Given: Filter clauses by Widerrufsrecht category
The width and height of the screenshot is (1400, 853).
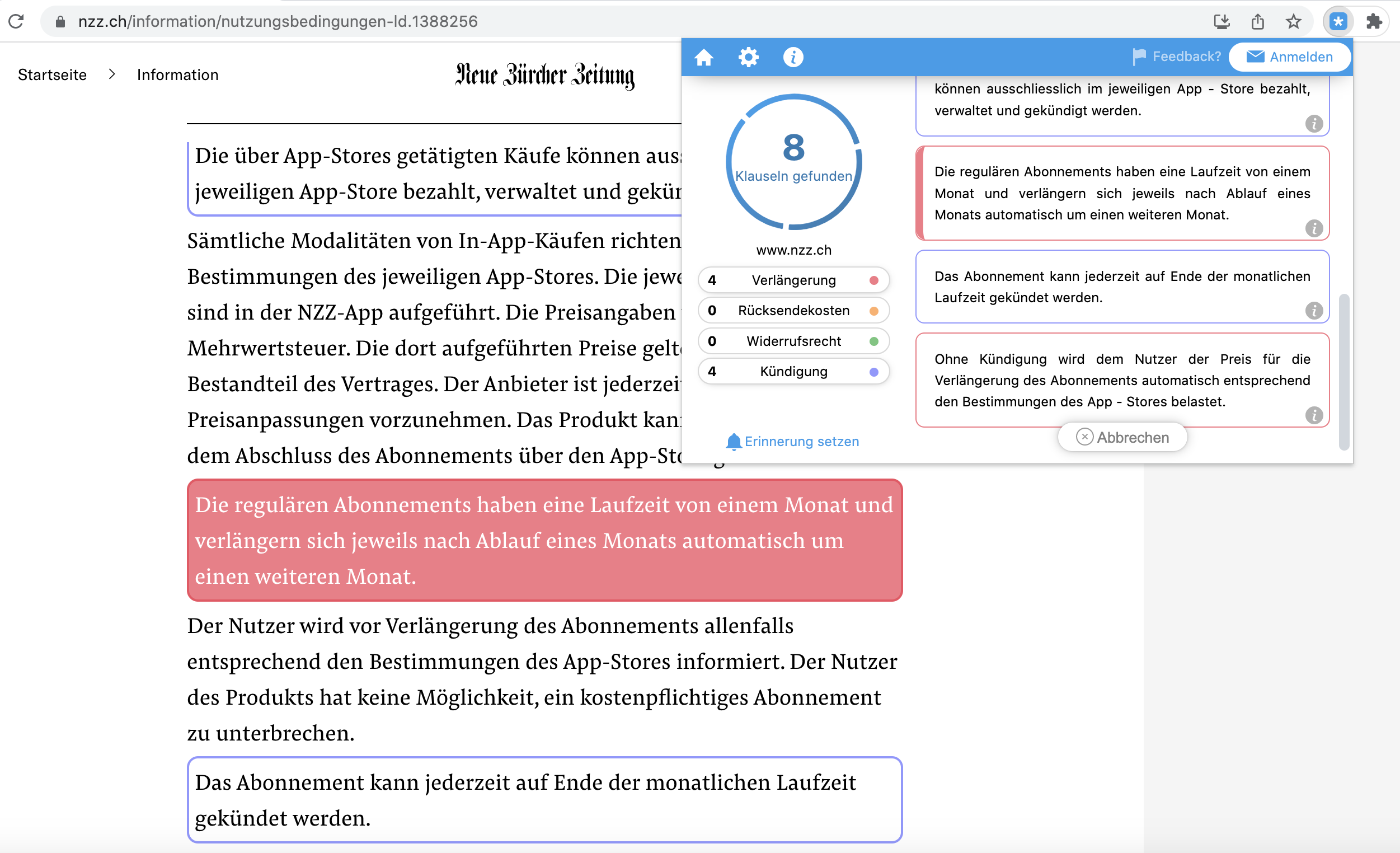Looking at the screenshot, I should point(793,341).
